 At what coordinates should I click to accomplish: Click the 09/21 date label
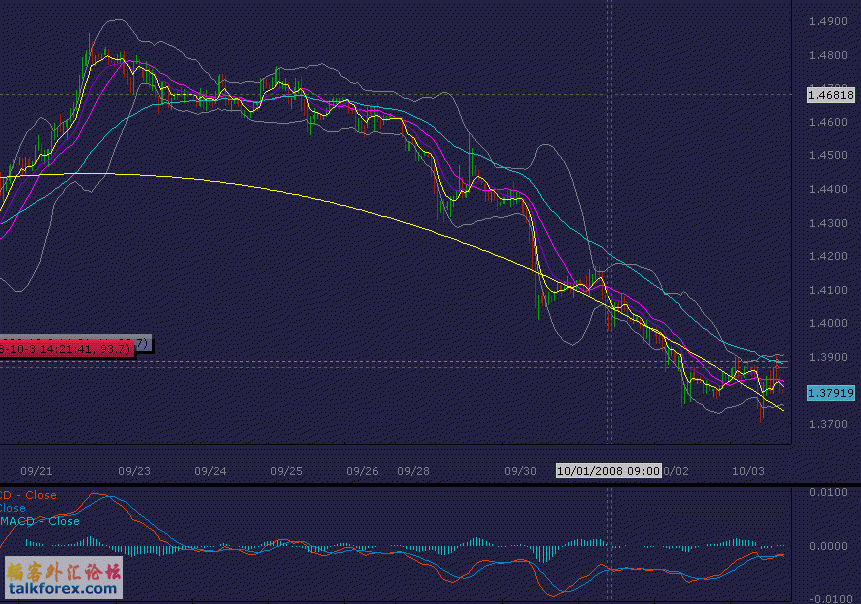click(36, 471)
